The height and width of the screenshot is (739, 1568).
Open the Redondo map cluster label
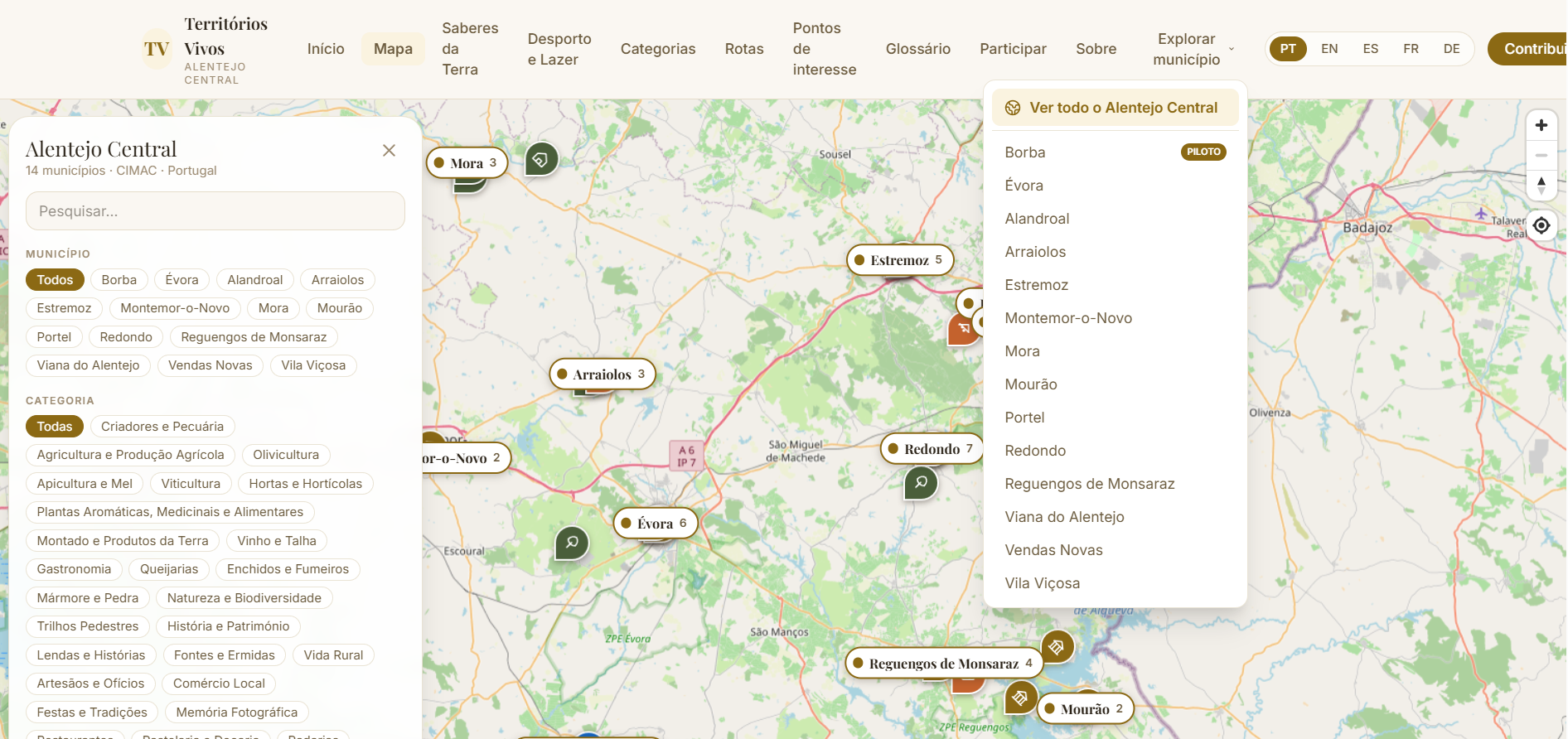(x=932, y=449)
